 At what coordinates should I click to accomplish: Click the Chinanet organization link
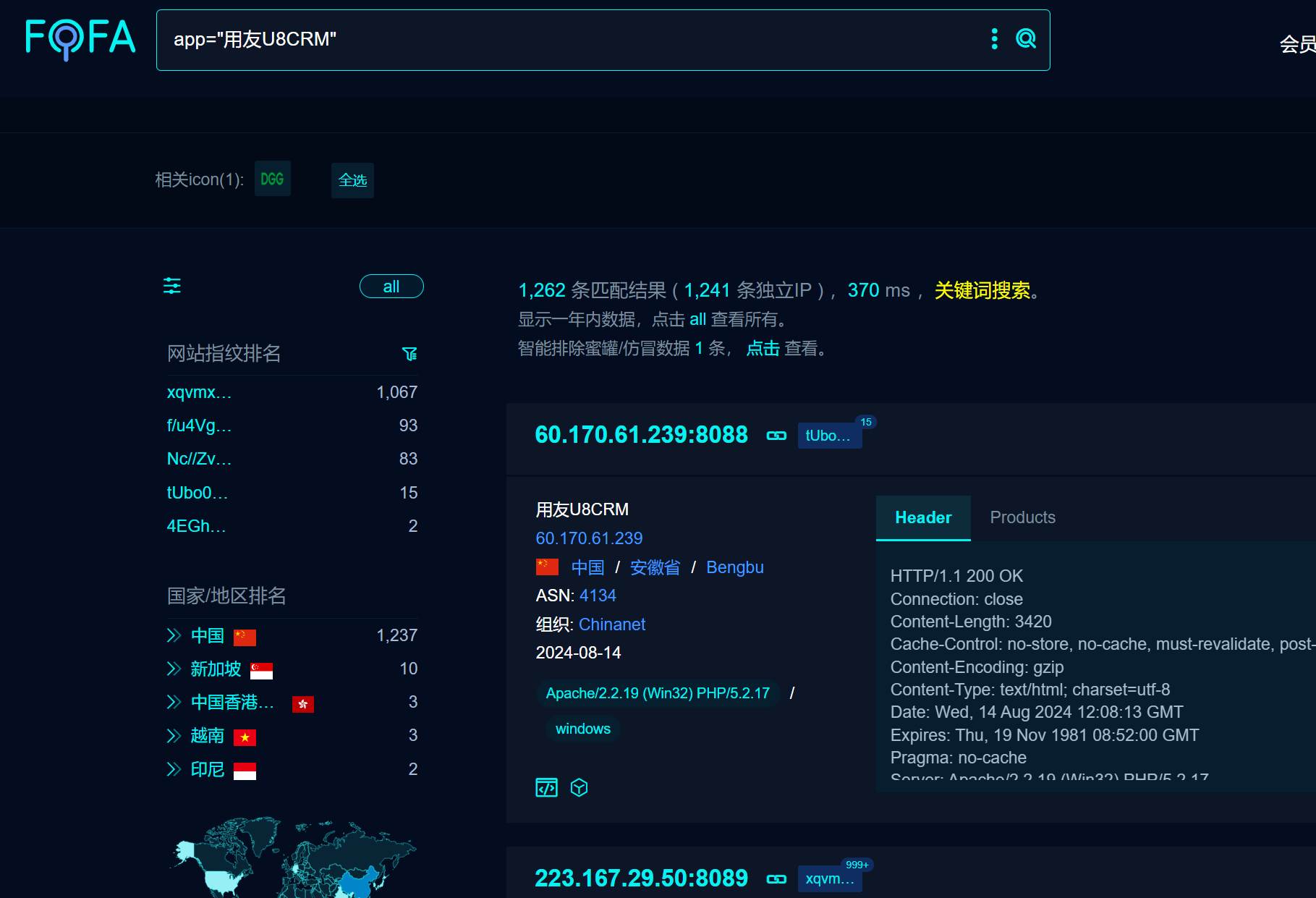point(612,624)
